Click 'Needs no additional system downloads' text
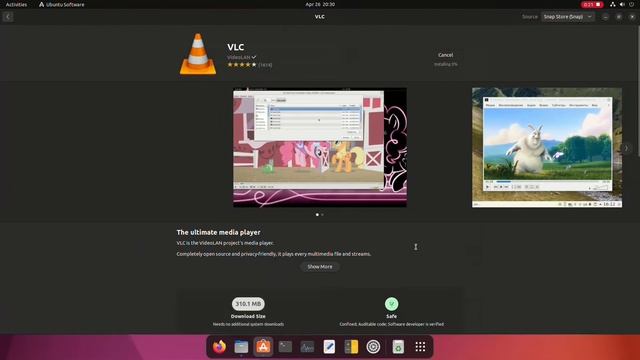Image resolution: width=640 pixels, height=360 pixels. click(248, 324)
